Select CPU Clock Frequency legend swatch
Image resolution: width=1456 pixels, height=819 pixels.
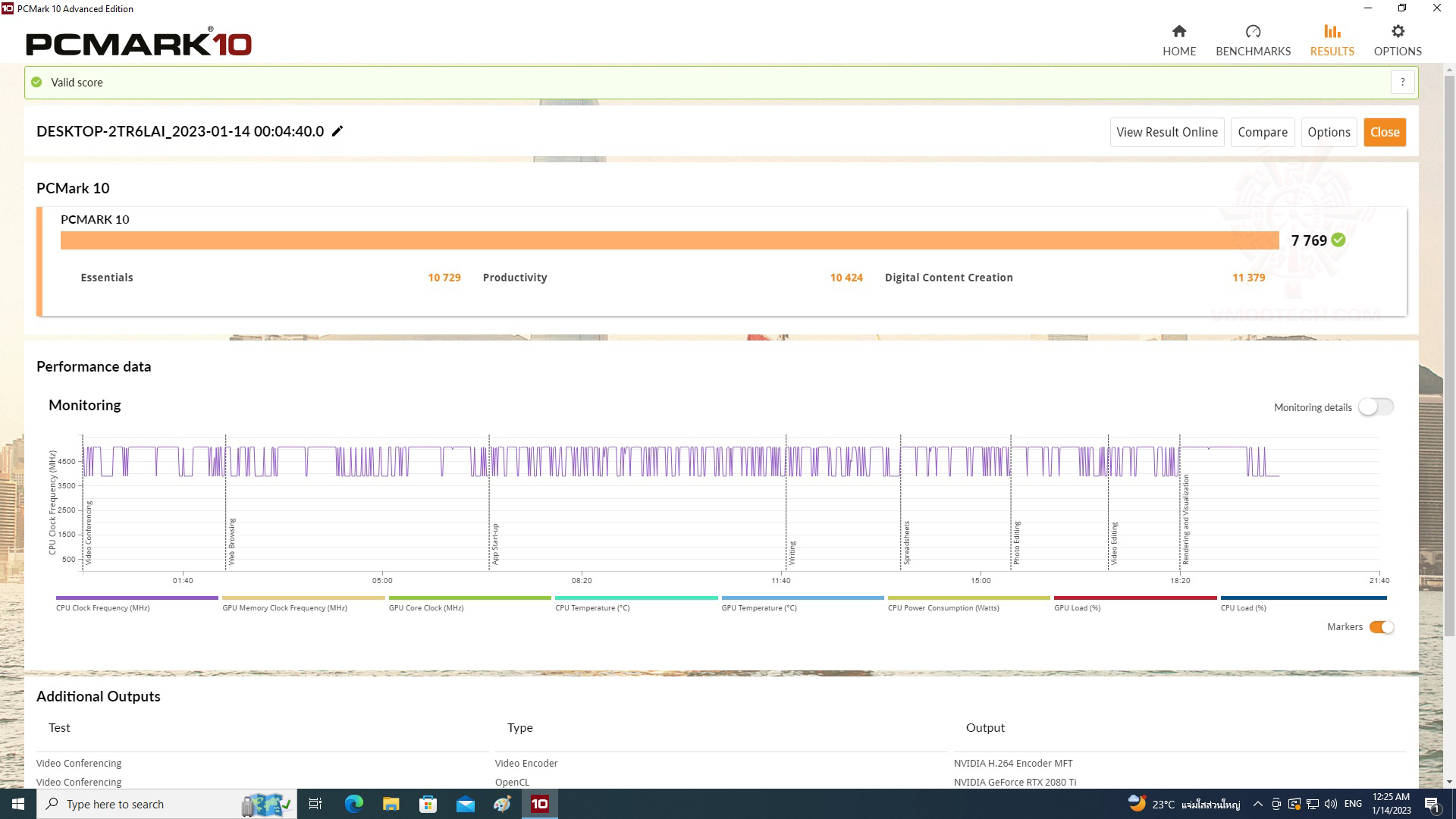click(136, 598)
